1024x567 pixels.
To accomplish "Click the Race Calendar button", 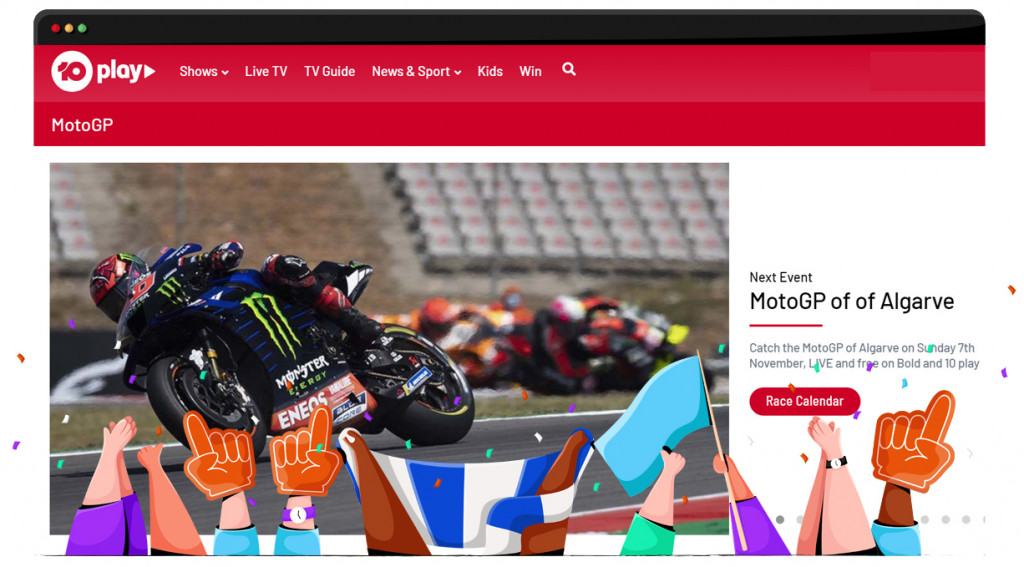I will click(805, 401).
